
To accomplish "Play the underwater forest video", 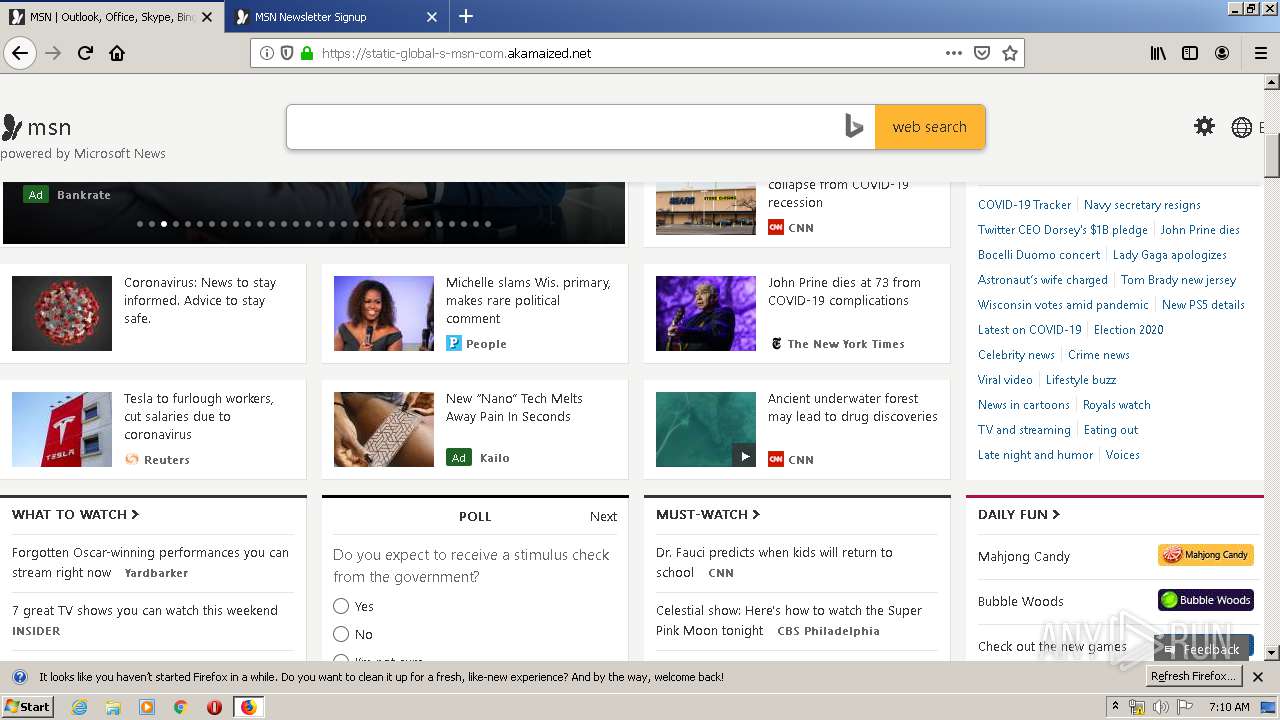I will tap(744, 456).
